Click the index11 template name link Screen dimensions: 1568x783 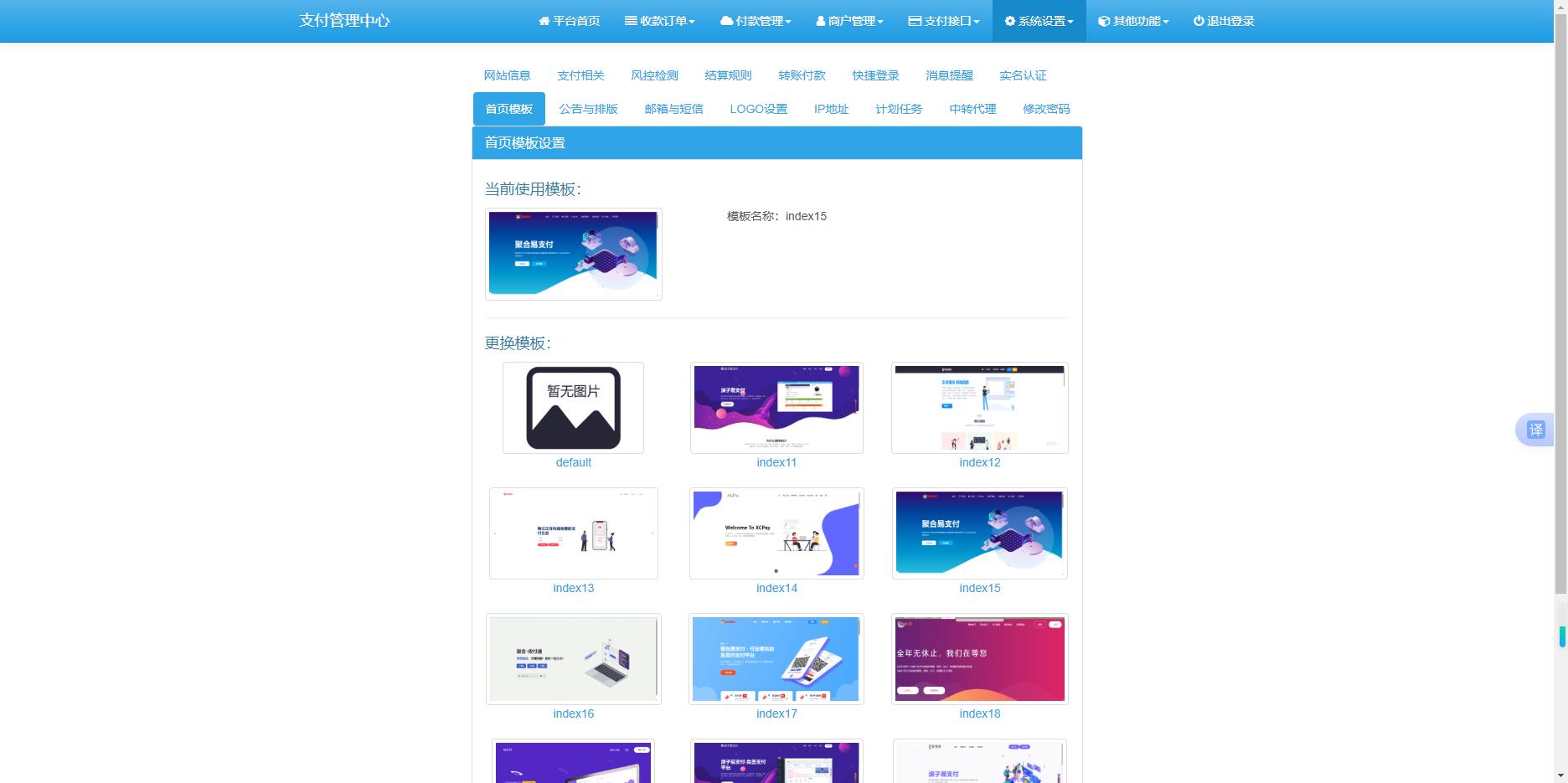(776, 462)
